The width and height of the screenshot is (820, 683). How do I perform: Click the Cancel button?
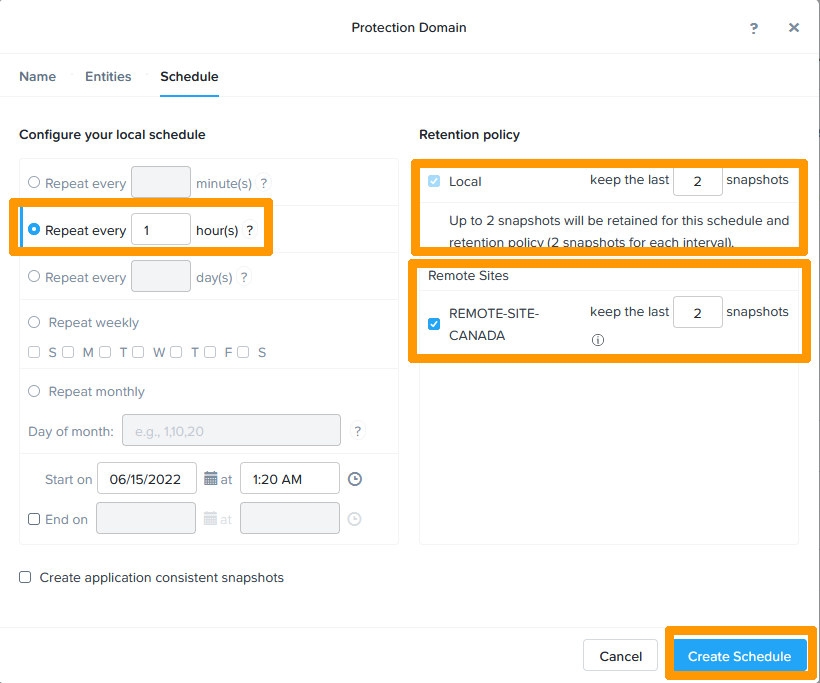[620, 656]
